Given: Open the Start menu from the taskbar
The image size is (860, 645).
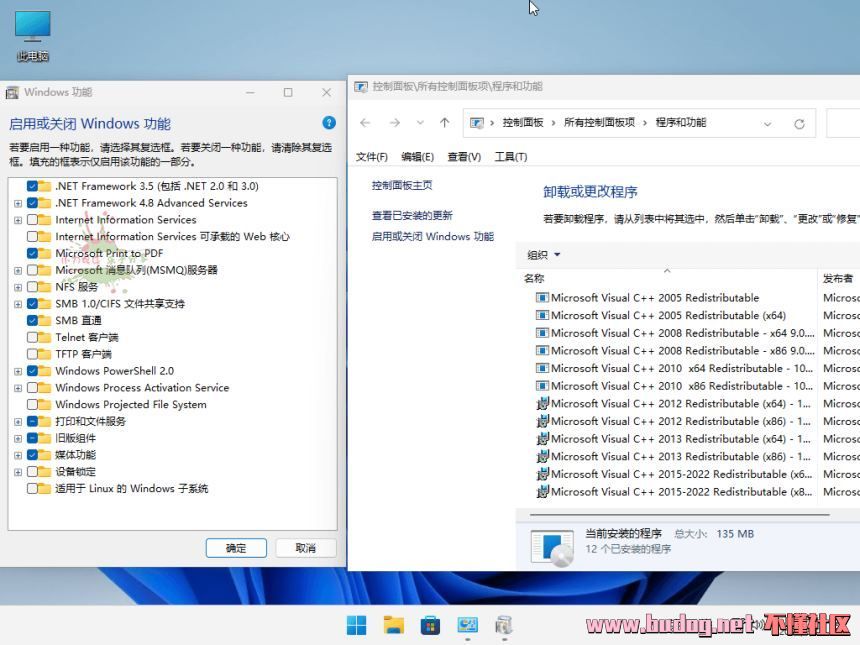Looking at the screenshot, I should (x=356, y=624).
